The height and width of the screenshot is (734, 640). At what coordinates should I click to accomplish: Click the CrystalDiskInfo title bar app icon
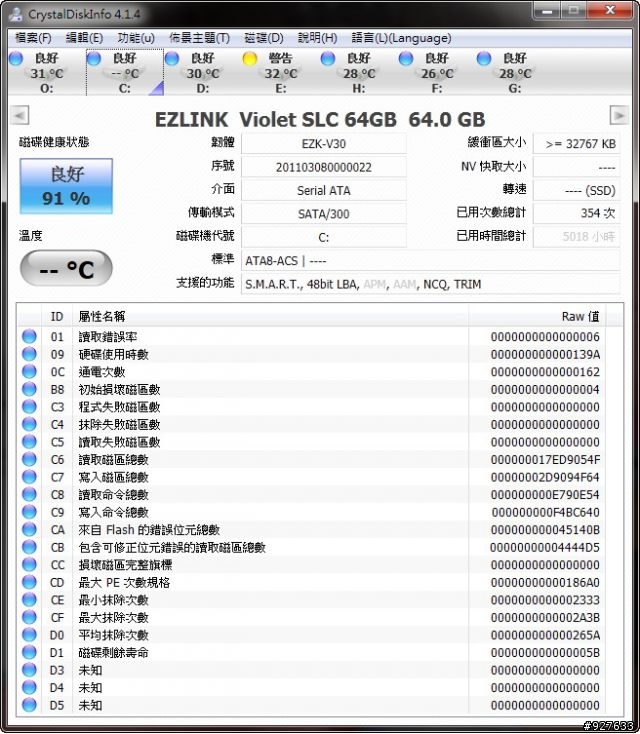pos(16,14)
